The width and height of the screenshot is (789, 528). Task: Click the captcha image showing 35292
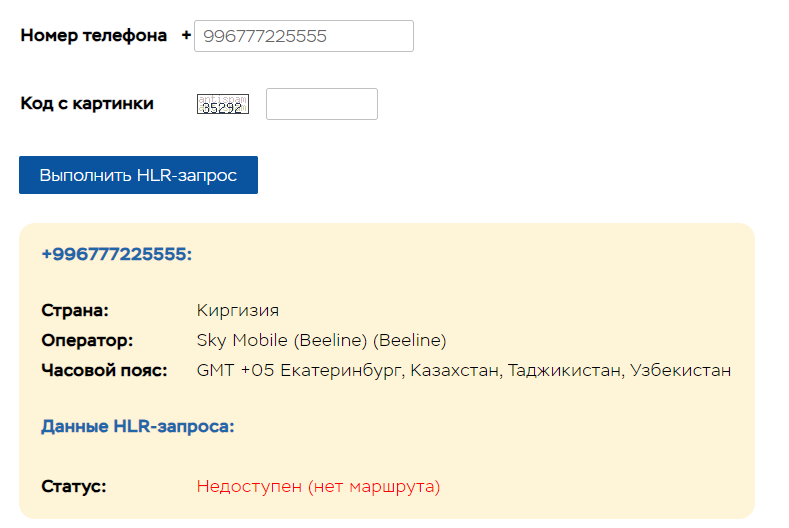222,104
